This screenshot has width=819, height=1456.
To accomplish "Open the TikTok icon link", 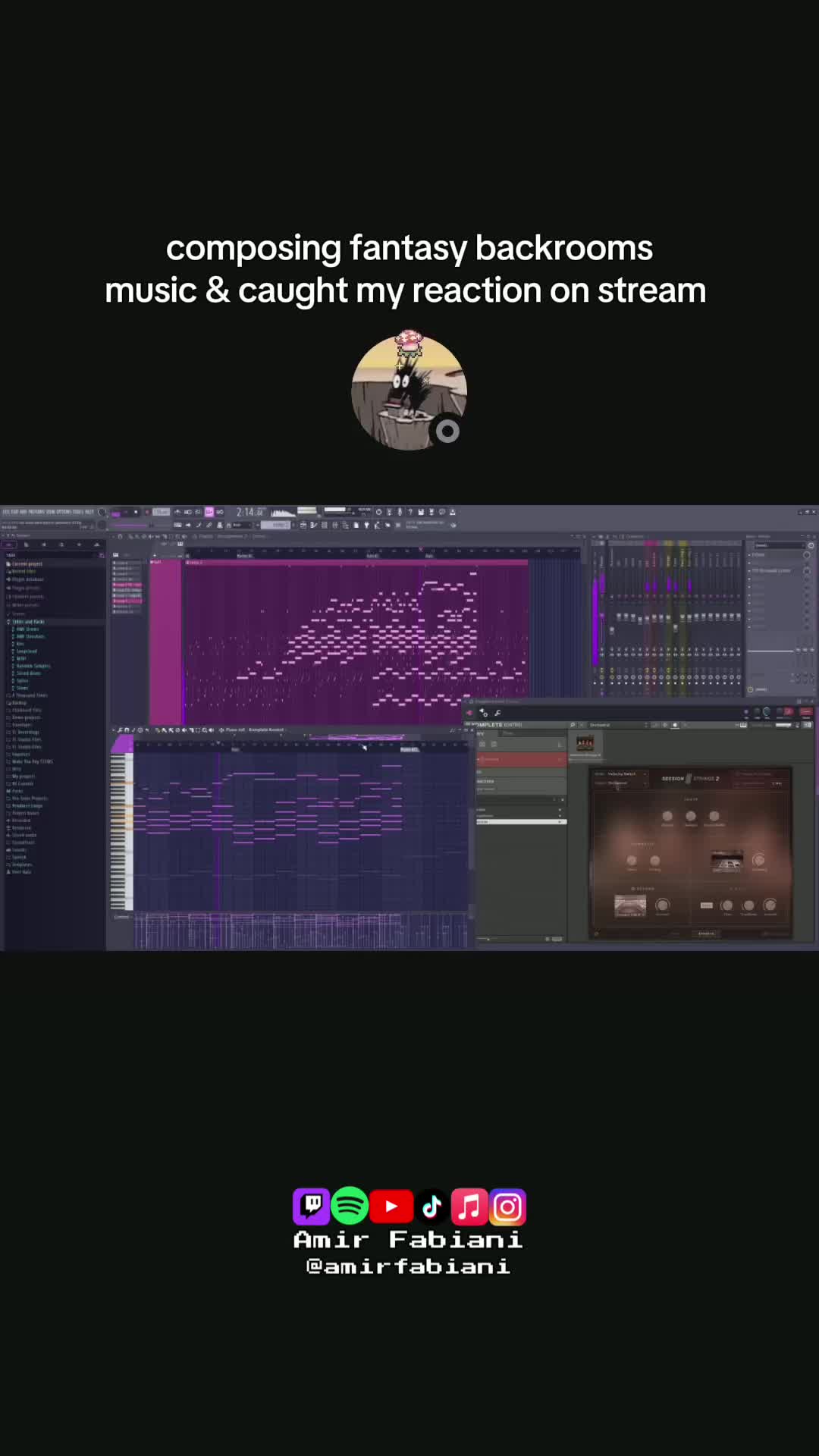I will click(x=432, y=1206).
